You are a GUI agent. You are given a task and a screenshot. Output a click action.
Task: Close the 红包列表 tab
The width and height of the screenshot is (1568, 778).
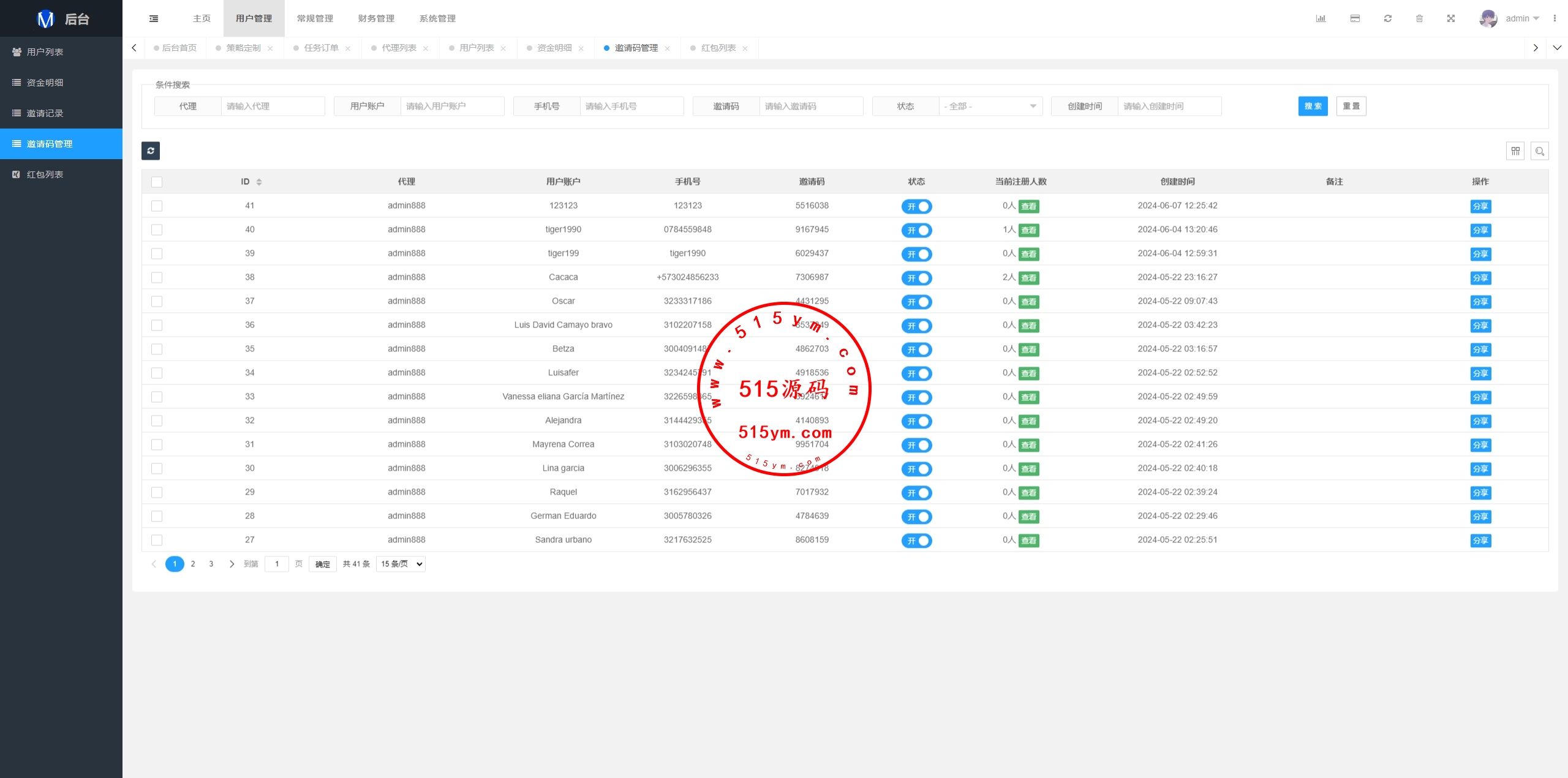coord(745,48)
